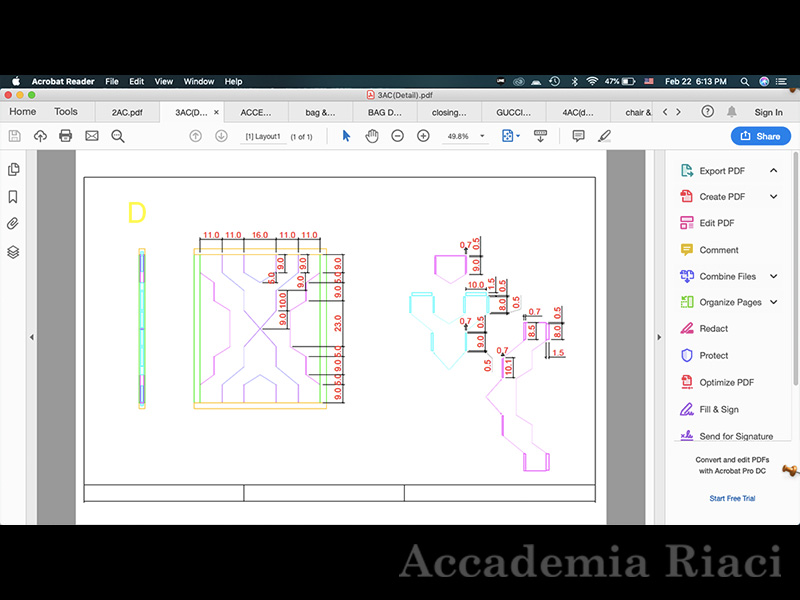The height and width of the screenshot is (600, 800).
Task: Open Spotlight search in menu bar
Action: click(745, 81)
